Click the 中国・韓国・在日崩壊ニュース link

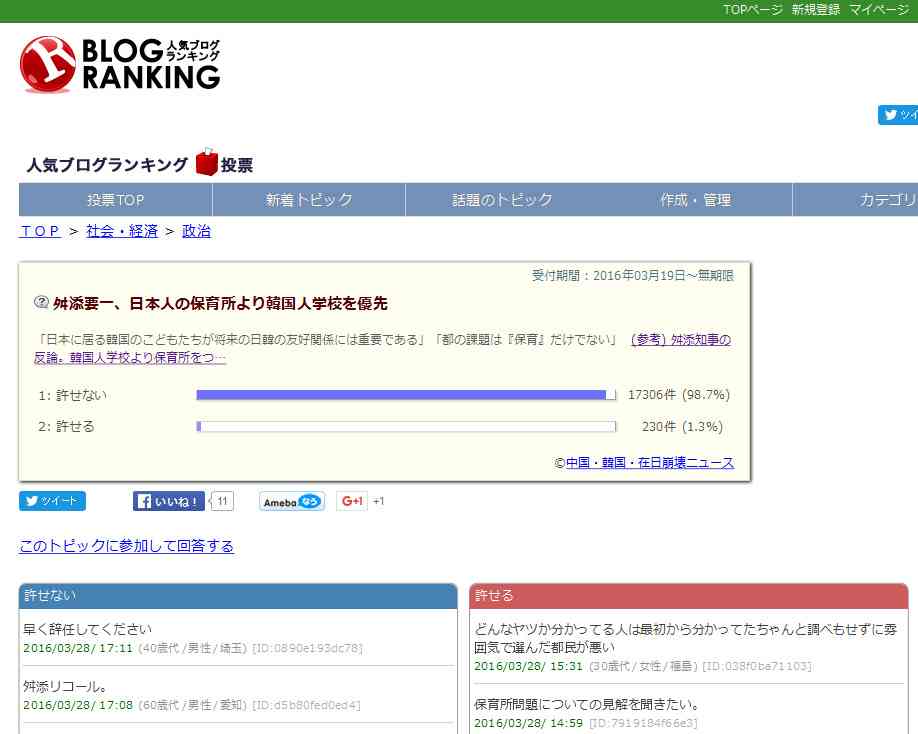tap(650, 463)
